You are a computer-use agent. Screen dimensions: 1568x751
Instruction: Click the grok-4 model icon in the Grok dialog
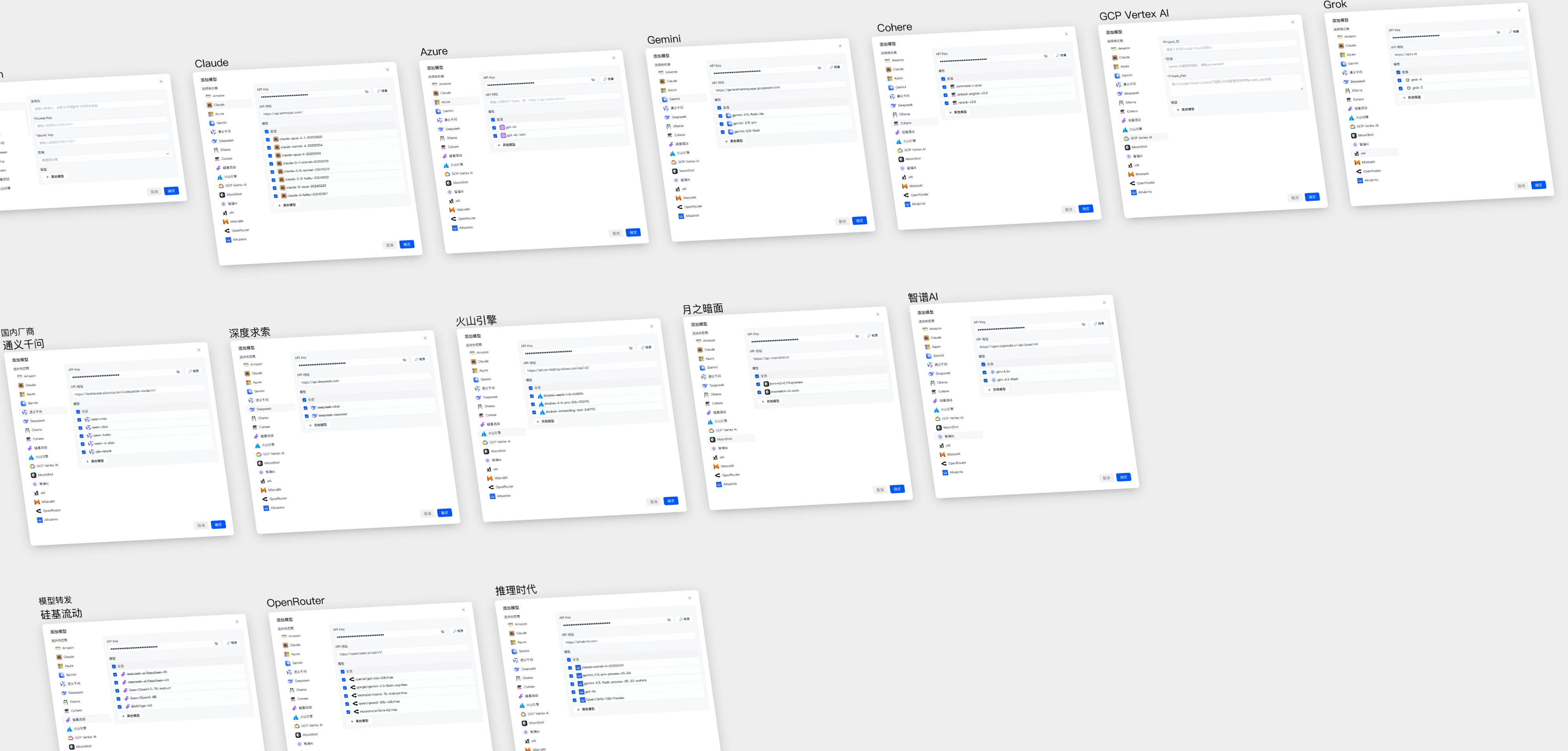(x=1408, y=80)
